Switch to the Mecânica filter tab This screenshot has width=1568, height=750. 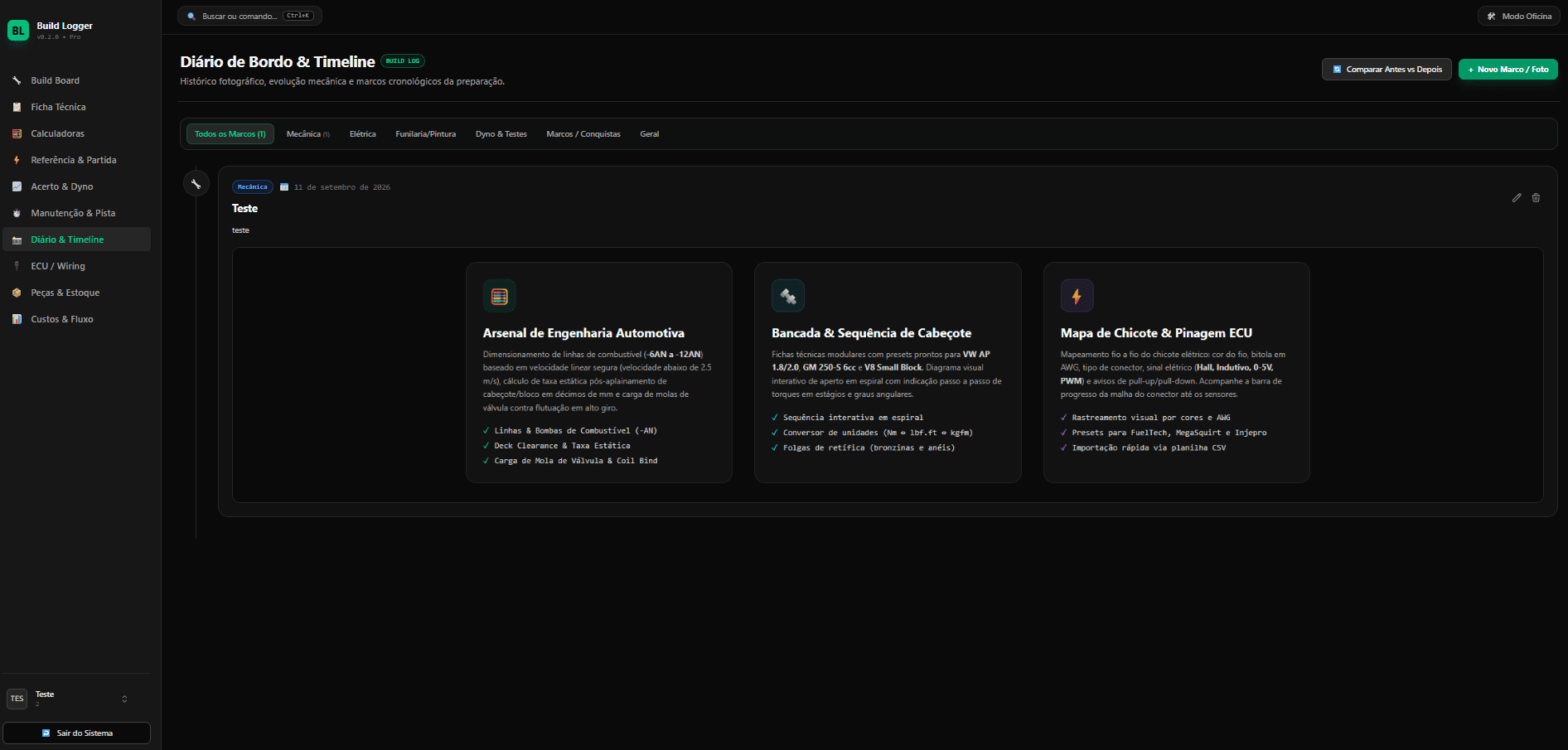308,134
